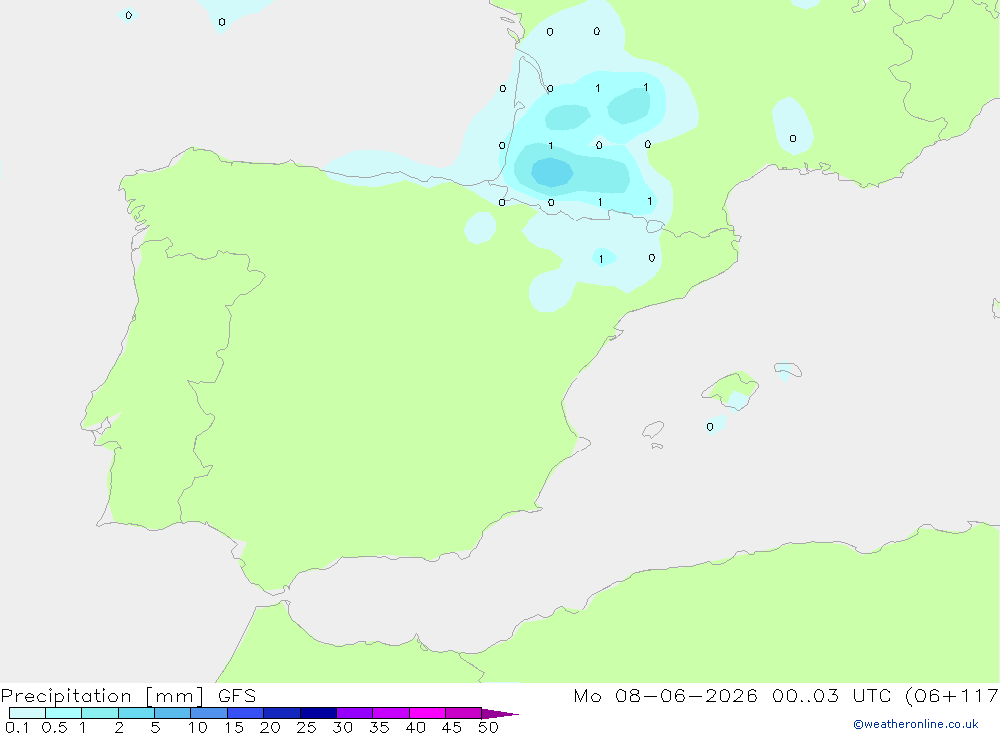
Task: Click the '20' legend scale label
Action: coord(270,727)
